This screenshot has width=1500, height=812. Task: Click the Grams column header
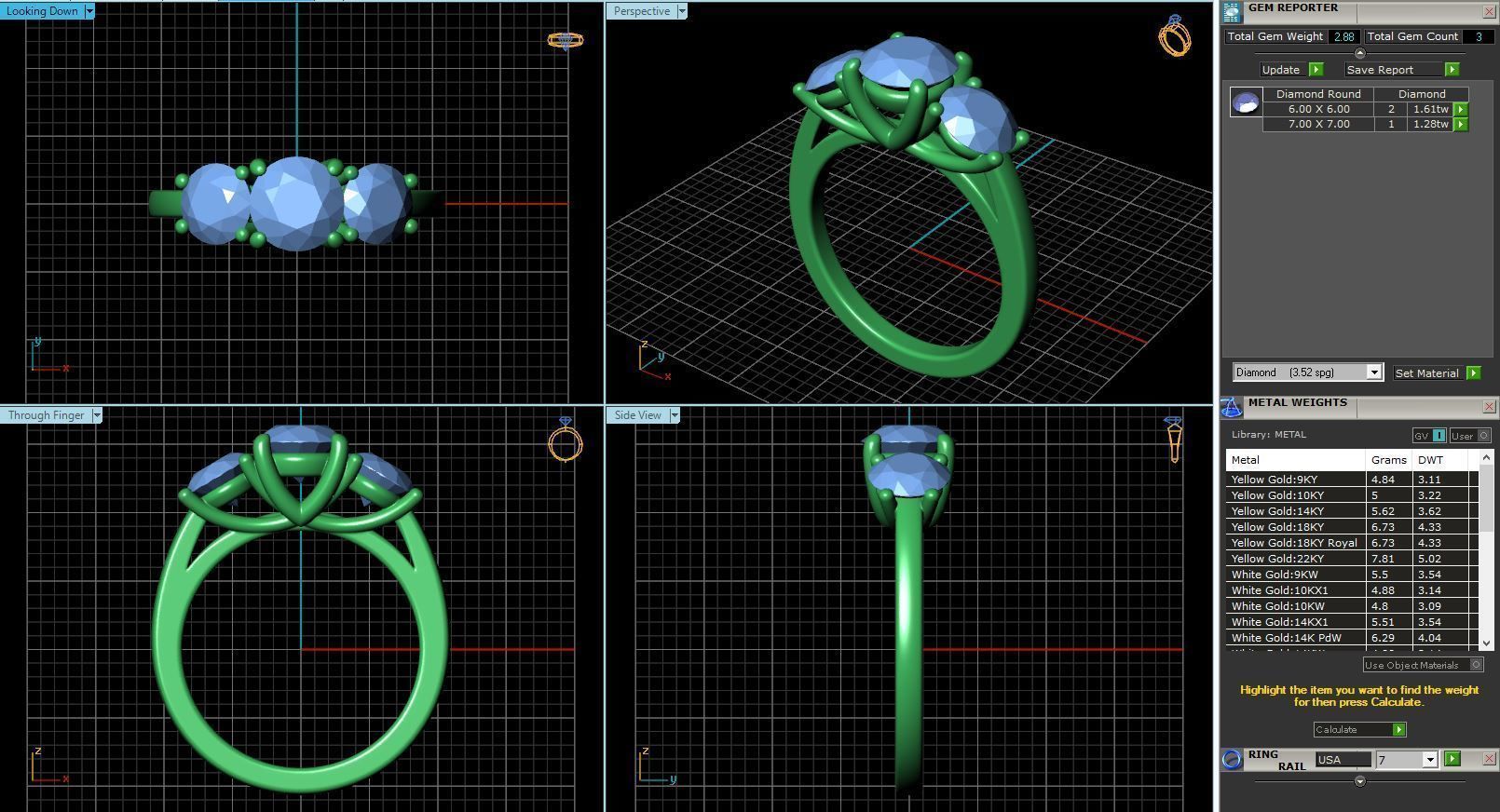tap(1388, 460)
